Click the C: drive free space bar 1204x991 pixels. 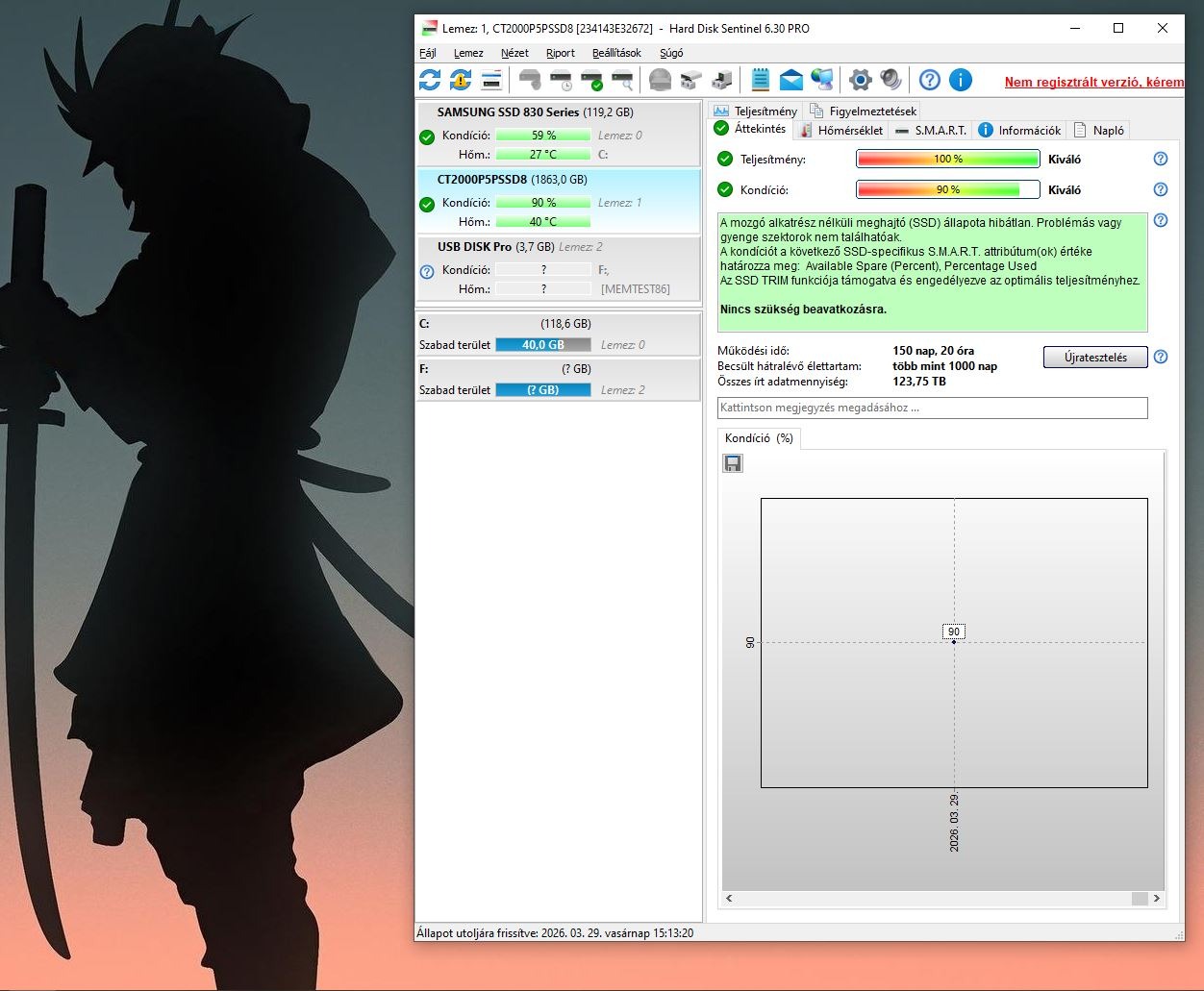point(543,345)
